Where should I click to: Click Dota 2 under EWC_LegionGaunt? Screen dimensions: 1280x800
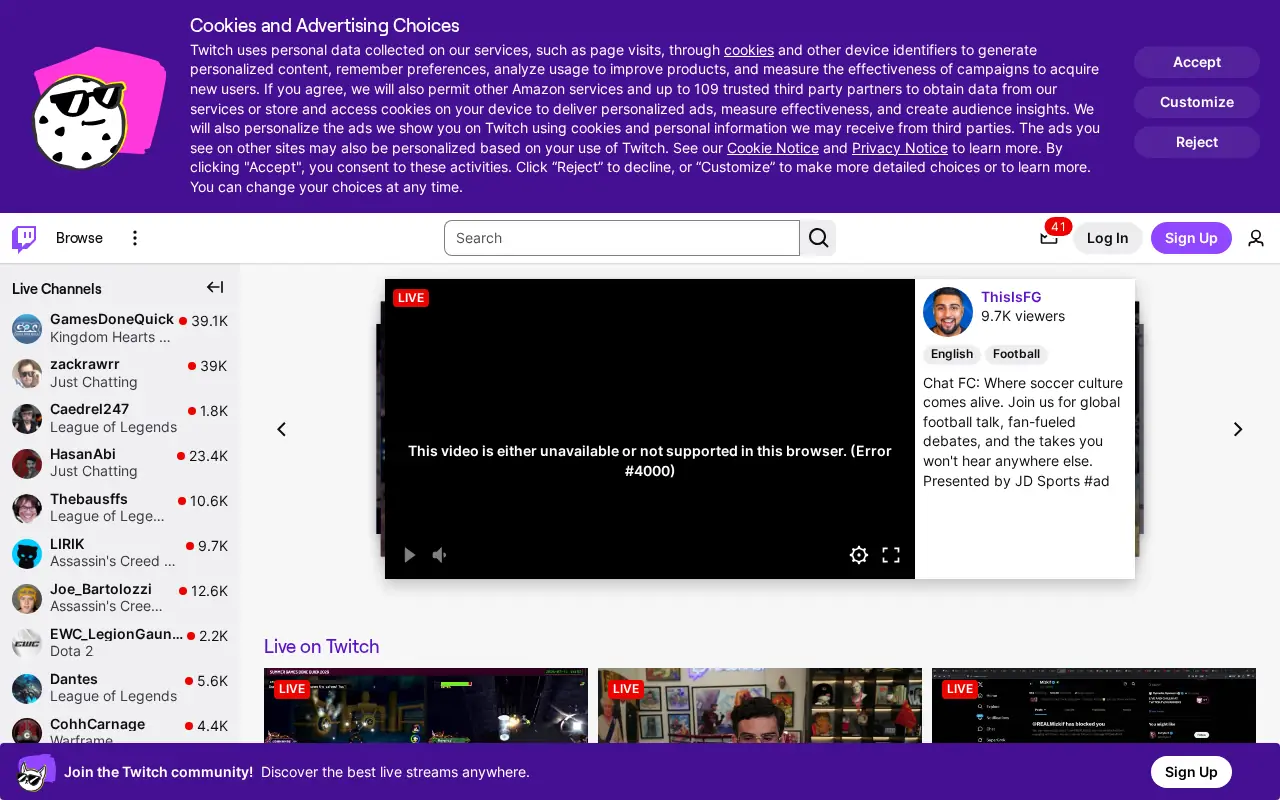coord(72,651)
